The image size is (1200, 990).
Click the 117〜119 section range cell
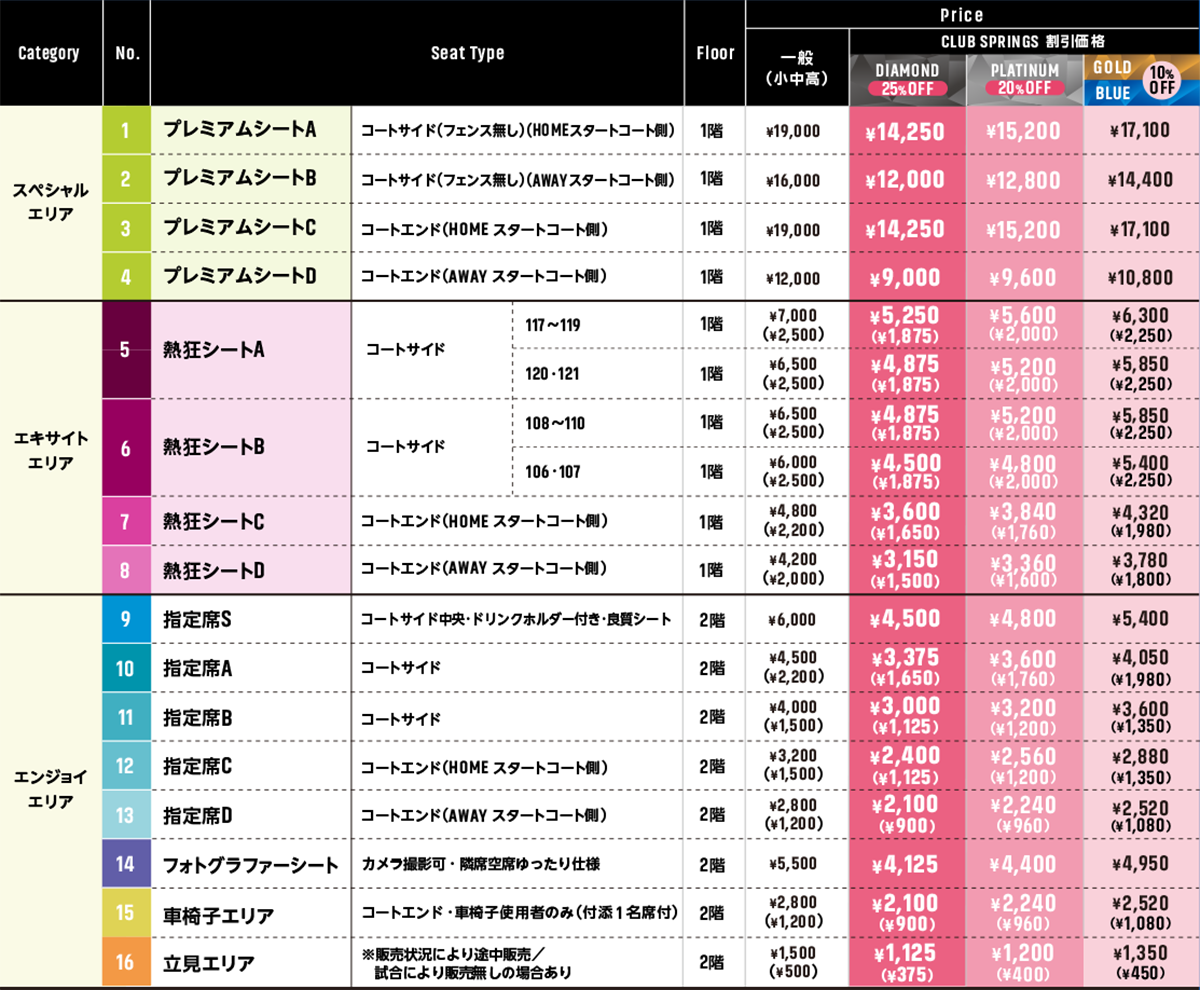552,326
